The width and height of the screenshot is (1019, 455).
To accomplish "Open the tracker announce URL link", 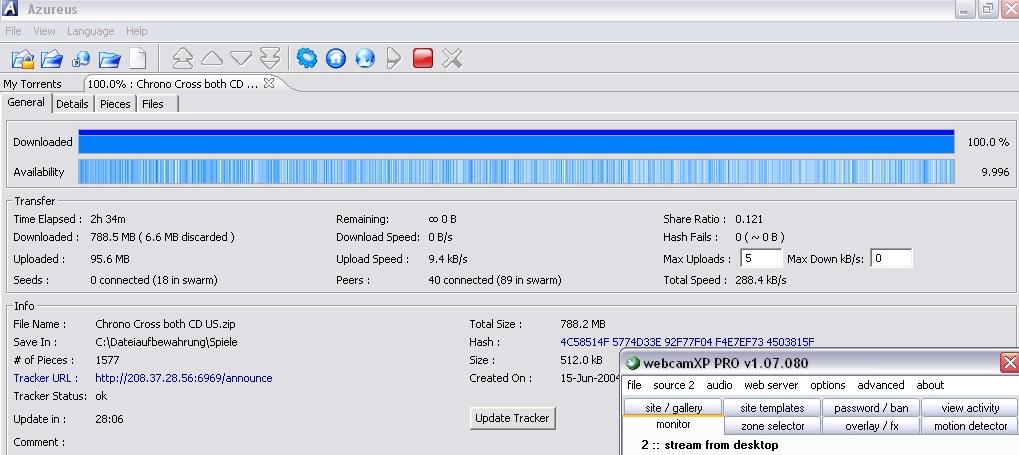I will point(184,378).
